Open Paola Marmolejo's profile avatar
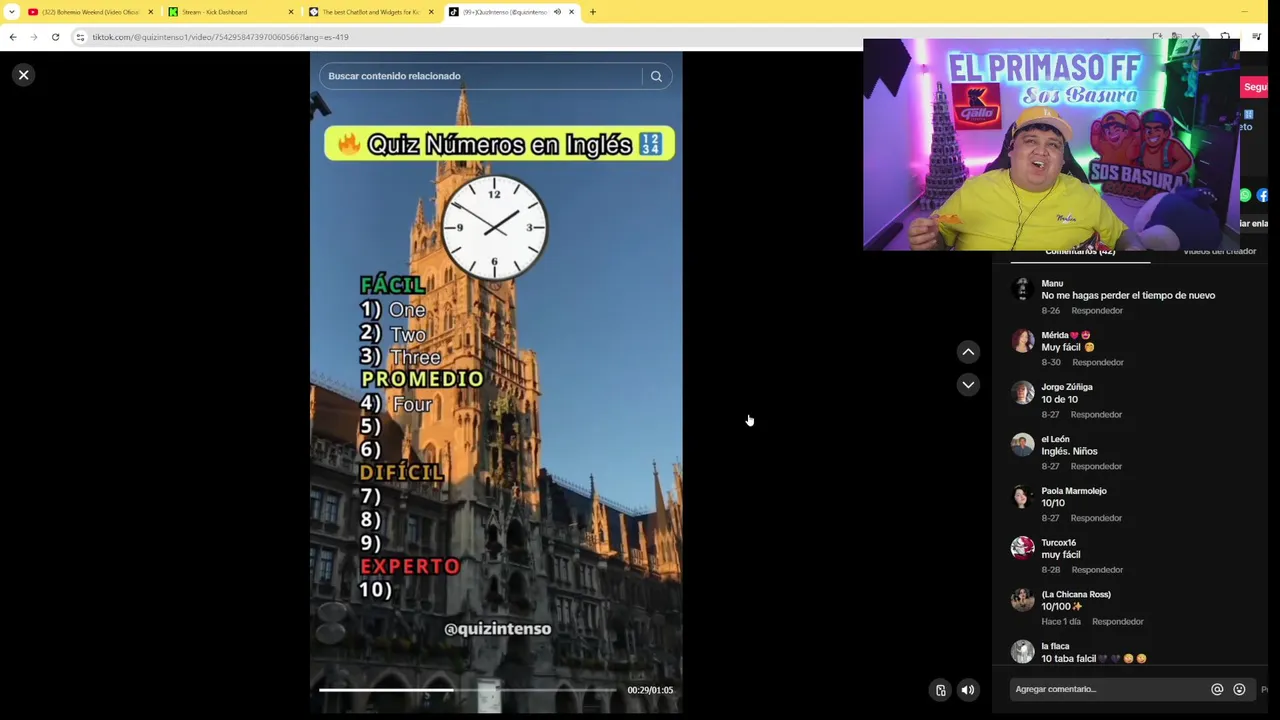Image resolution: width=1280 pixels, height=720 pixels. (1022, 497)
